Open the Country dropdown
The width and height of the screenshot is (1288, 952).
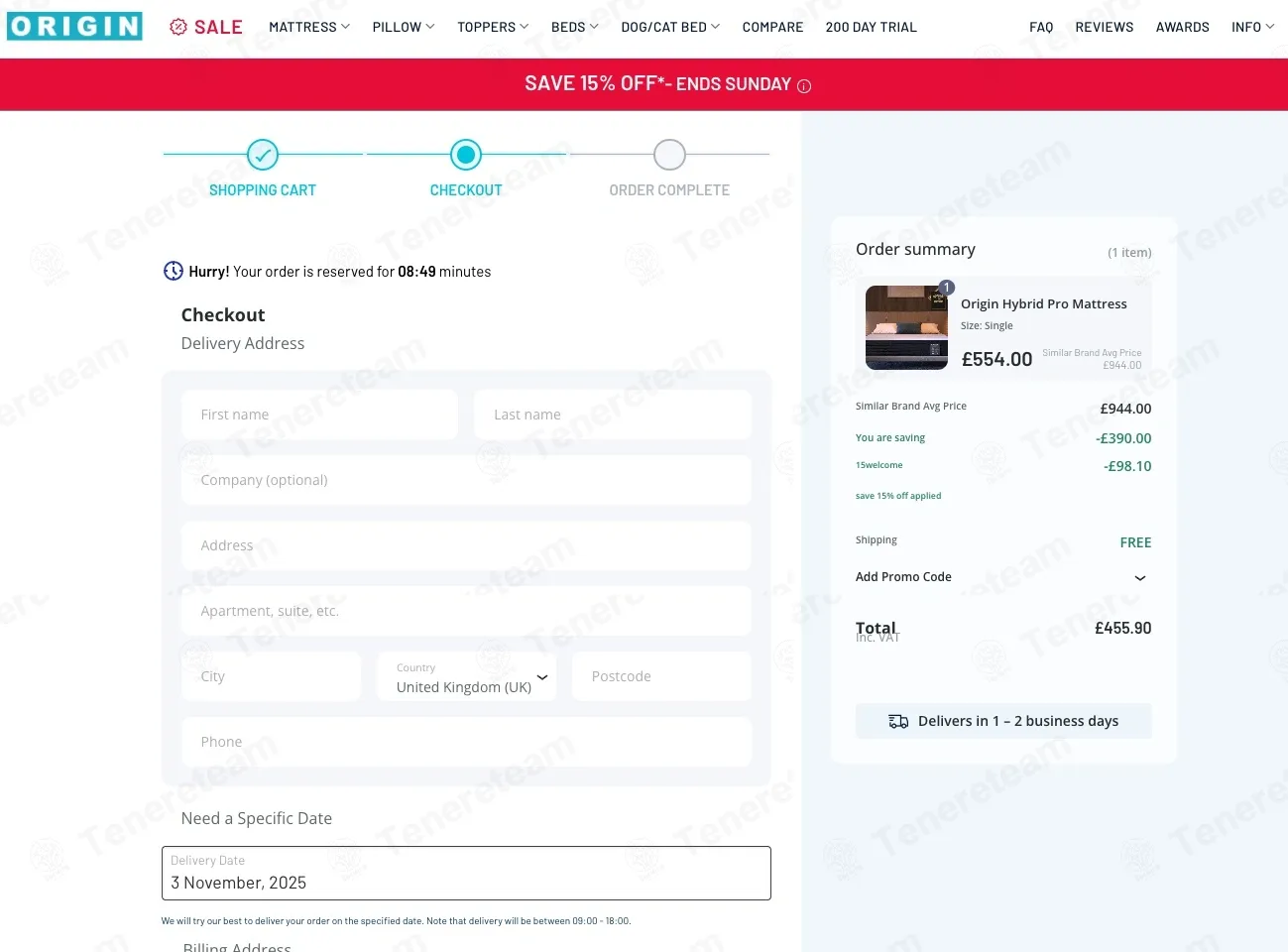[x=466, y=677]
